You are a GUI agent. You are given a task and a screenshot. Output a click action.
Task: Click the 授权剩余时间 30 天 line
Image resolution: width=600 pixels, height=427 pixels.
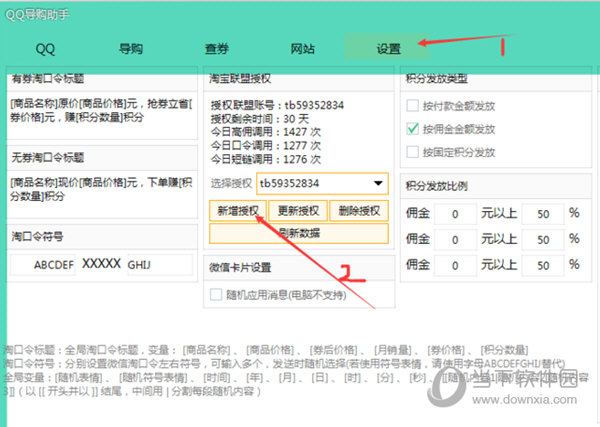pos(259,119)
